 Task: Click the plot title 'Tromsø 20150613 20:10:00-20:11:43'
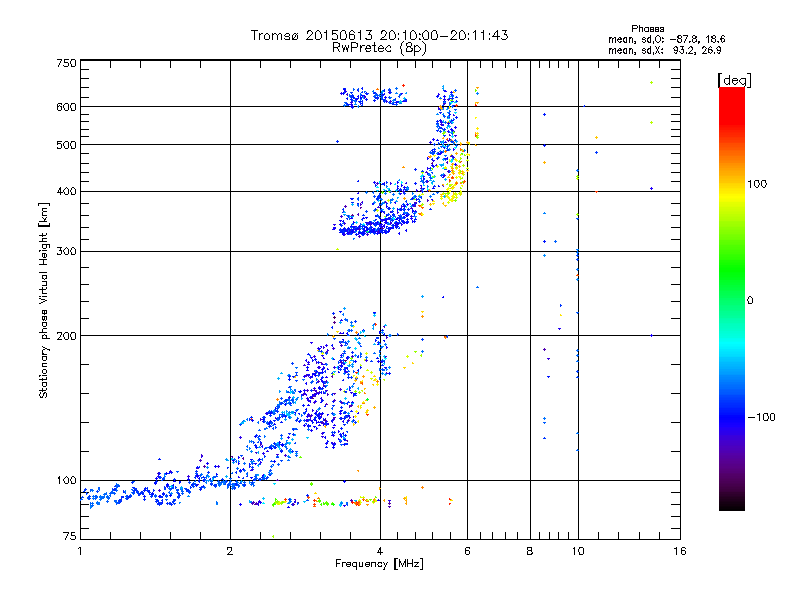point(379,35)
